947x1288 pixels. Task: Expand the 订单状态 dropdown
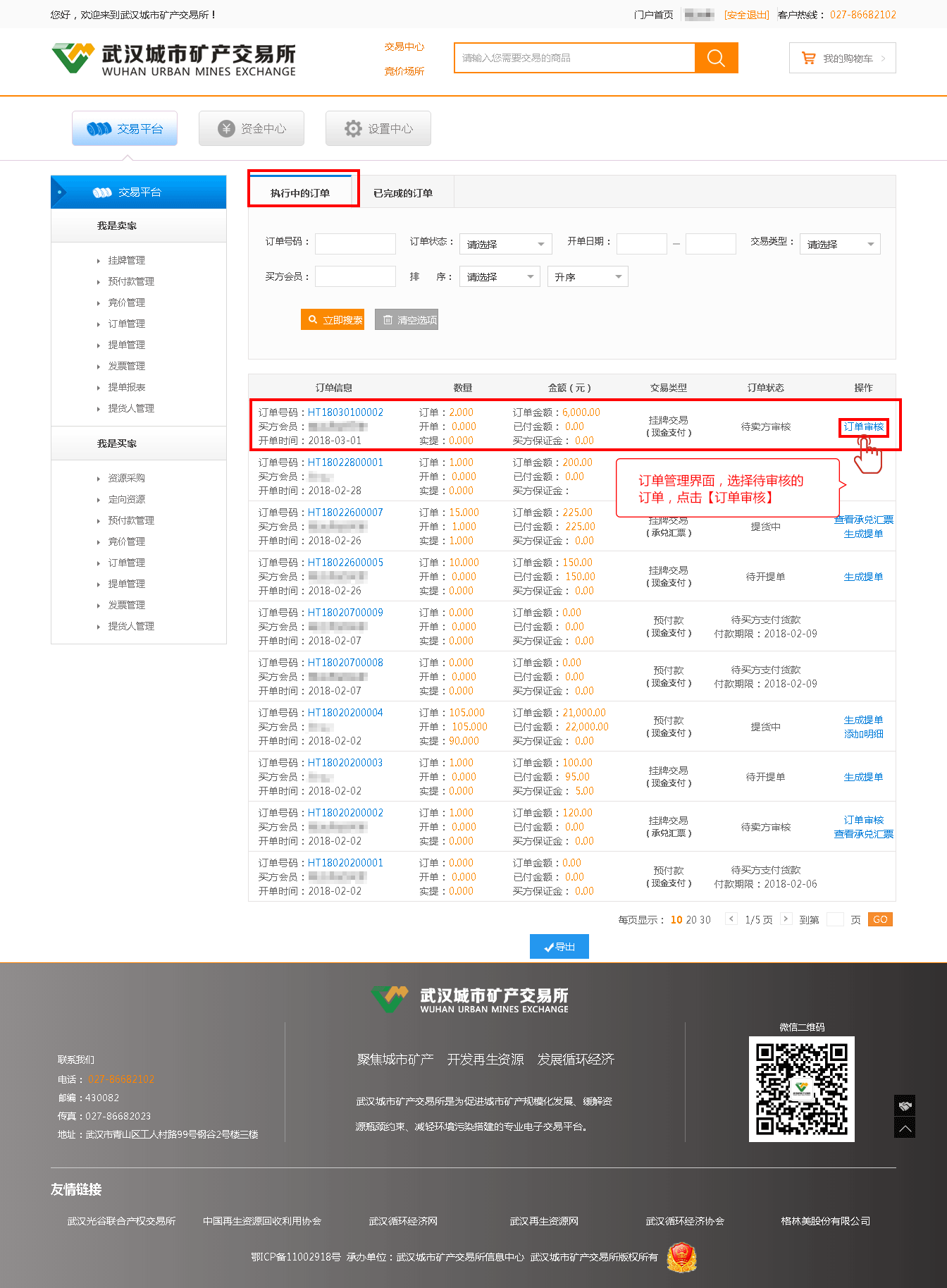point(505,244)
